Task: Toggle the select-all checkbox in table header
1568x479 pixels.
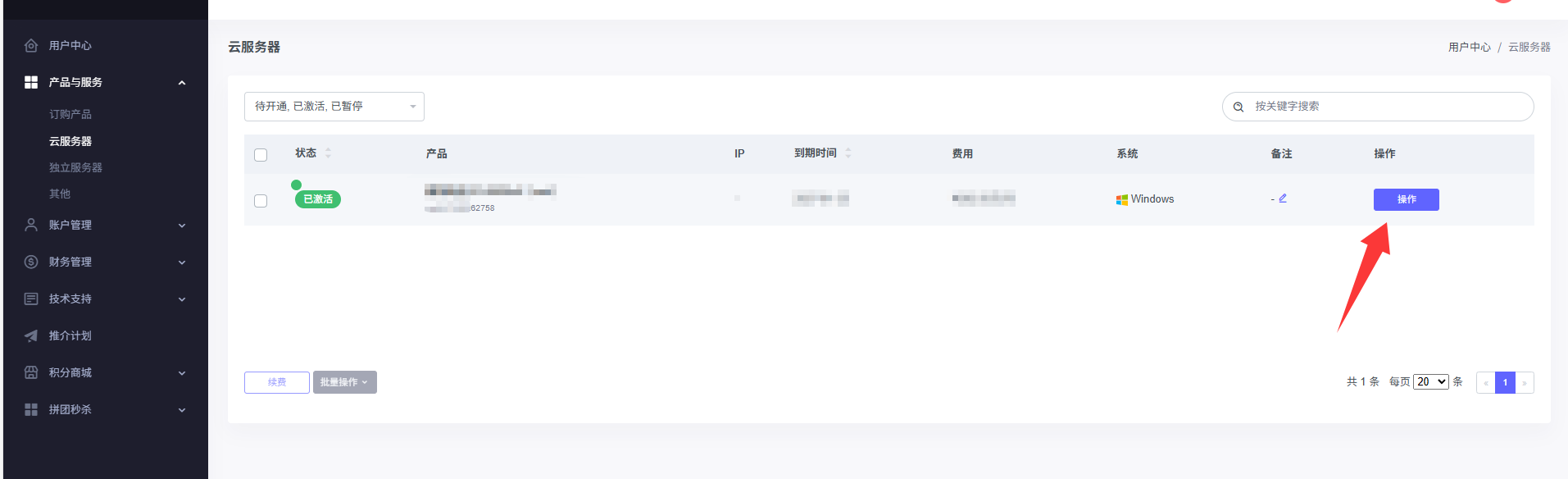Action: pos(261,155)
